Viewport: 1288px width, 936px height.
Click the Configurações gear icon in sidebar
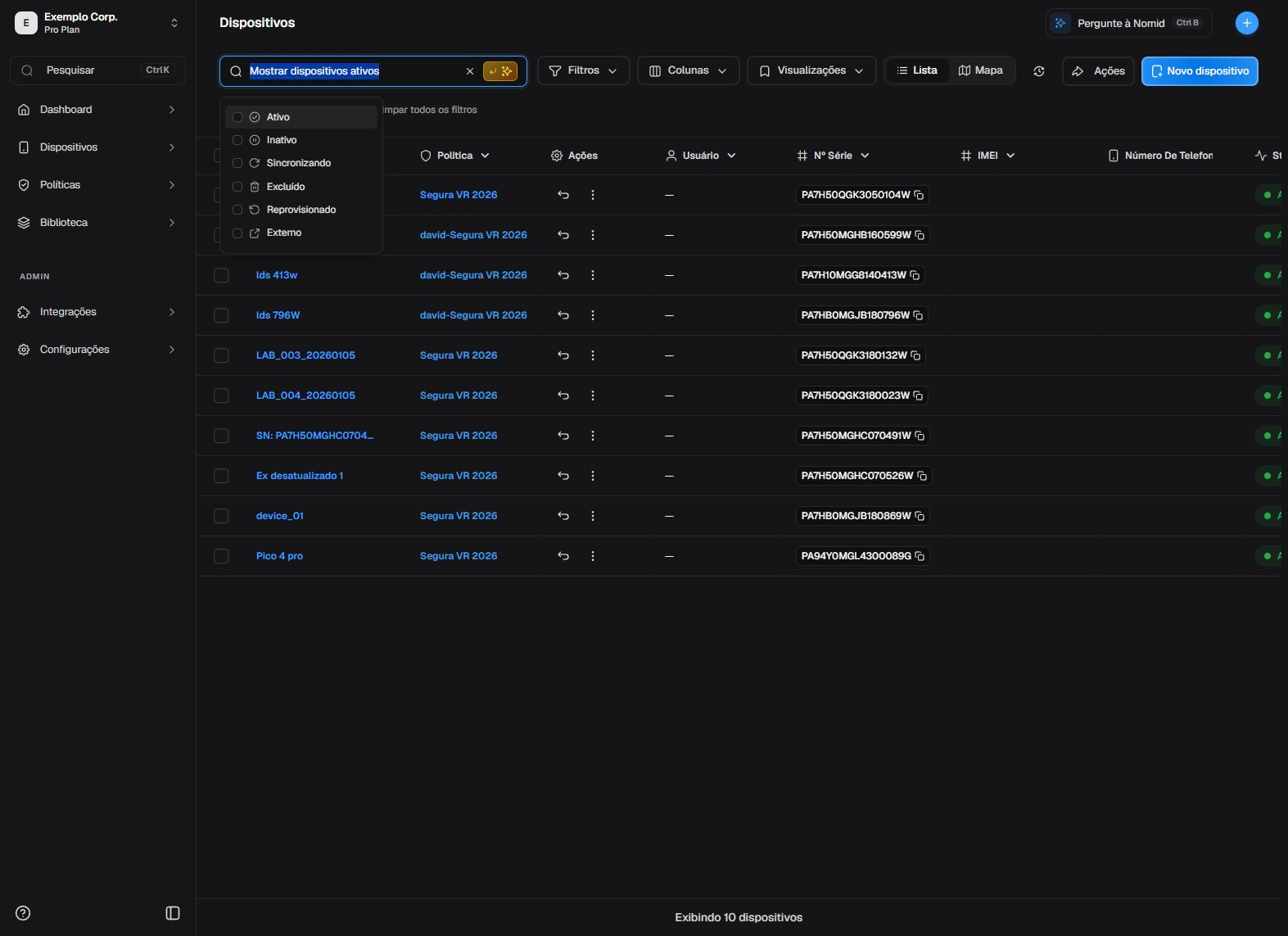(x=24, y=350)
